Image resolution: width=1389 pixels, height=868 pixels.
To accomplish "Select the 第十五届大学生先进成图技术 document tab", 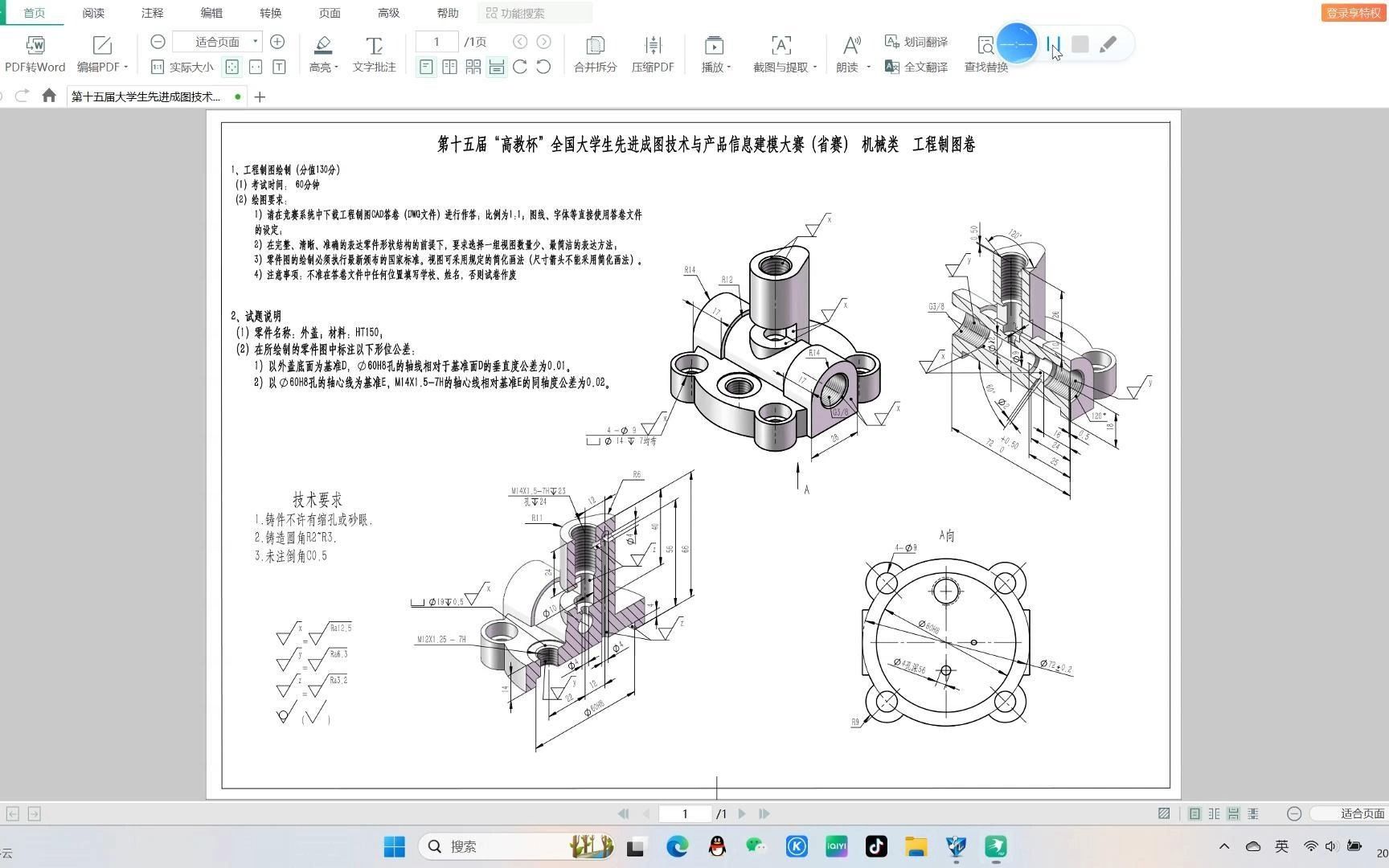I will pyautogui.click(x=156, y=96).
